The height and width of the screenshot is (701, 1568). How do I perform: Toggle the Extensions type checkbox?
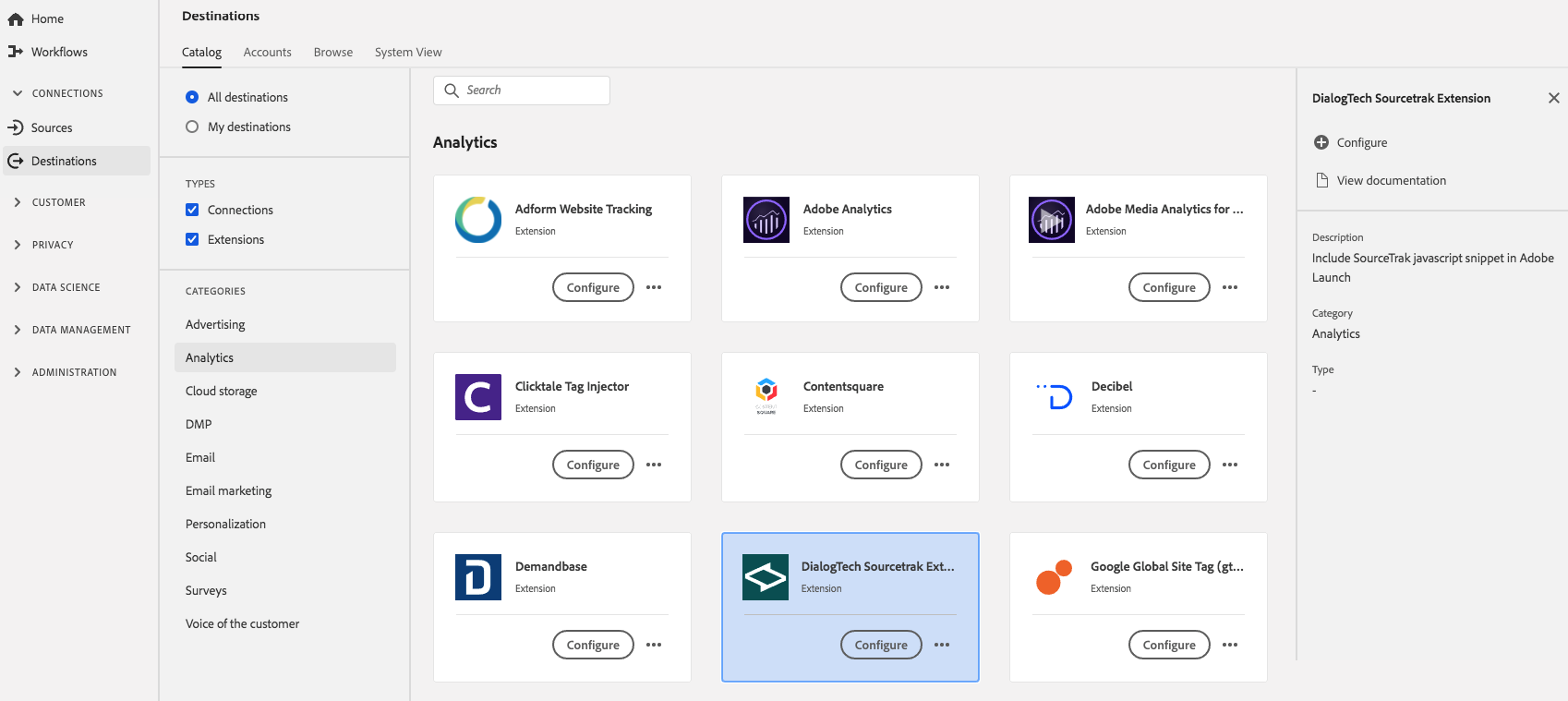[192, 239]
